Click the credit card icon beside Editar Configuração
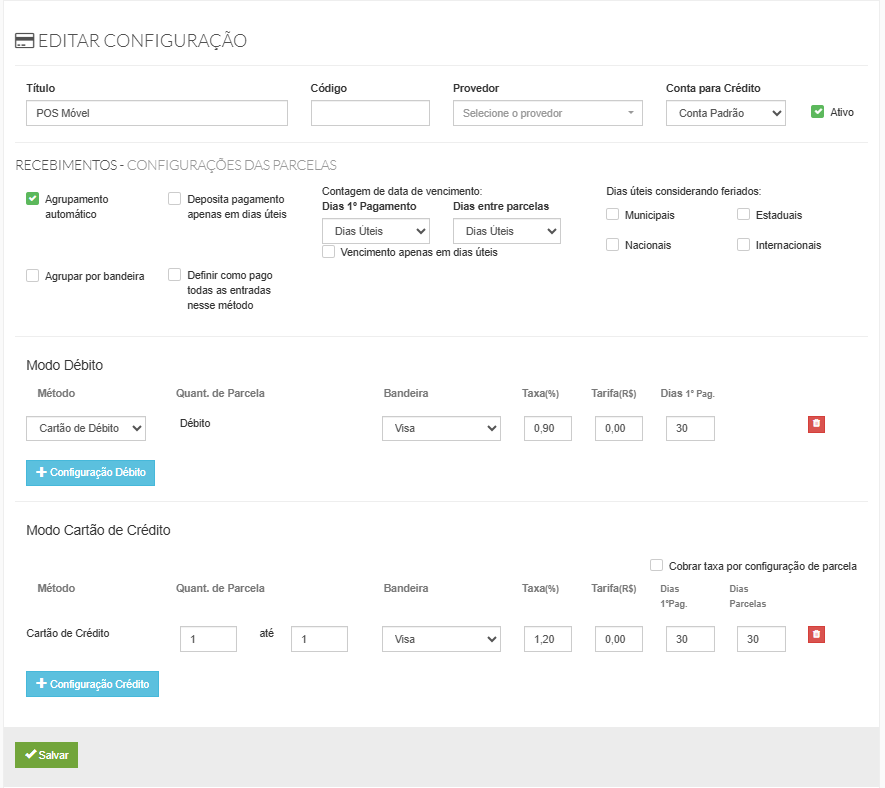This screenshot has height=788, width=885. click(24, 41)
